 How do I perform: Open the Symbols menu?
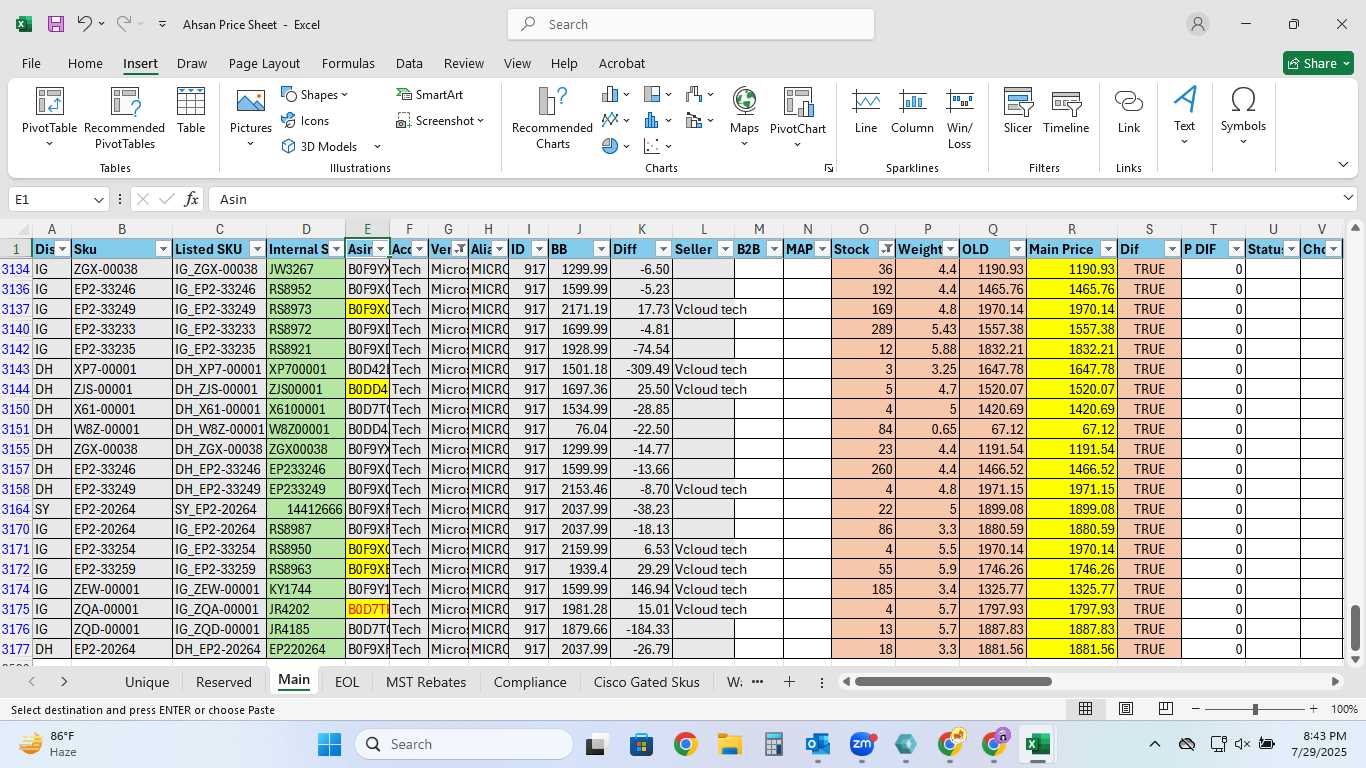[x=1243, y=117]
